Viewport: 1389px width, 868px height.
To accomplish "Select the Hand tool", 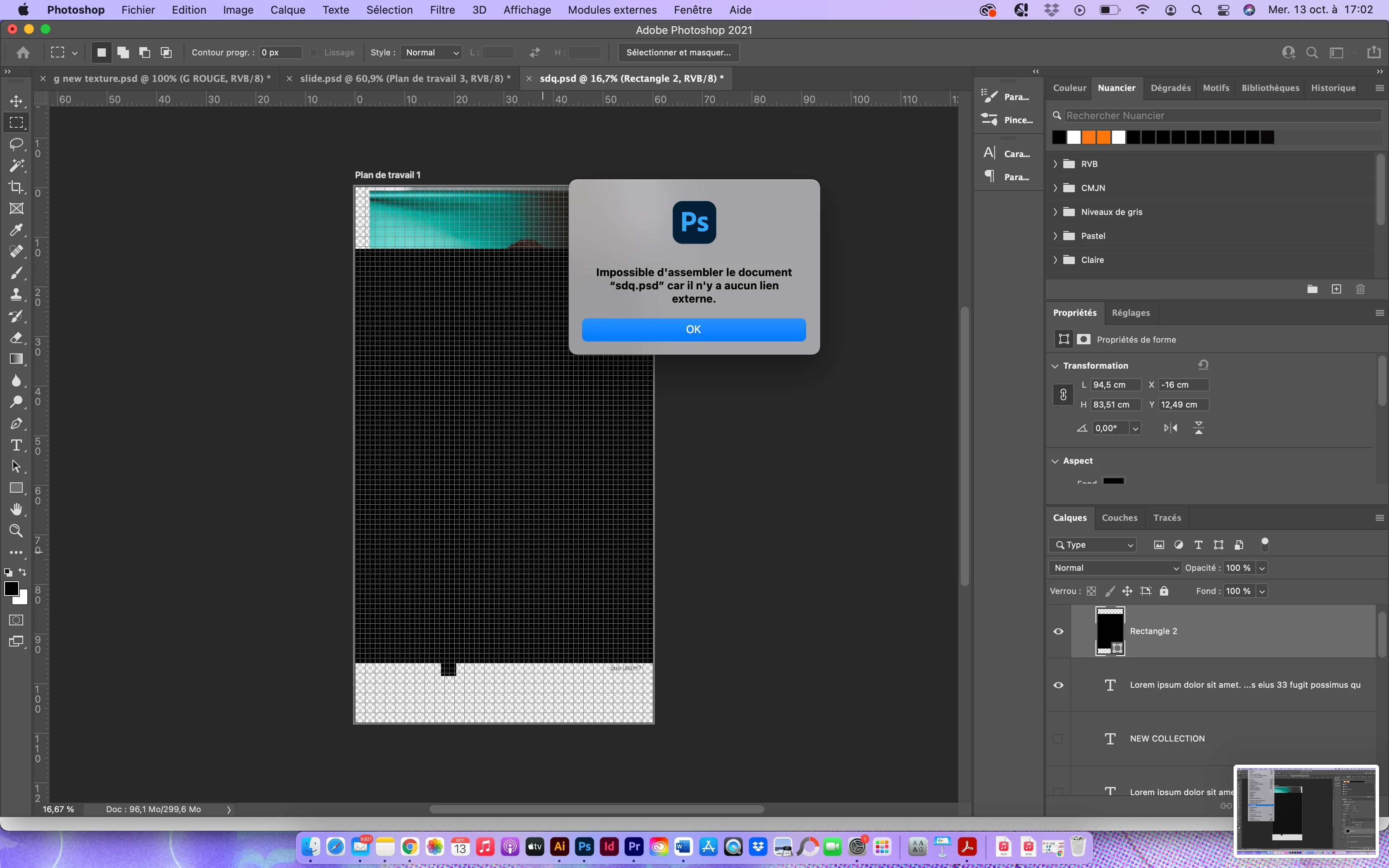I will (x=16, y=510).
